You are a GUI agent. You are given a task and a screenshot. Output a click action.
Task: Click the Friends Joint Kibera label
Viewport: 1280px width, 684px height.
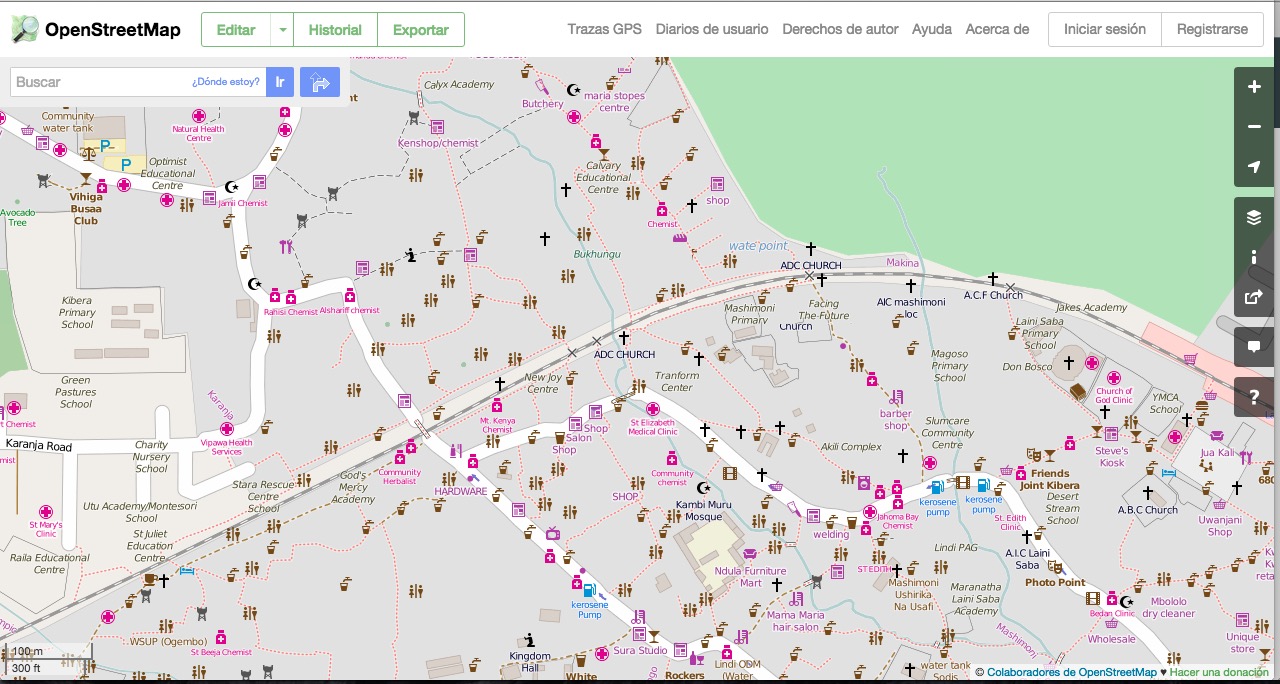tap(1050, 479)
